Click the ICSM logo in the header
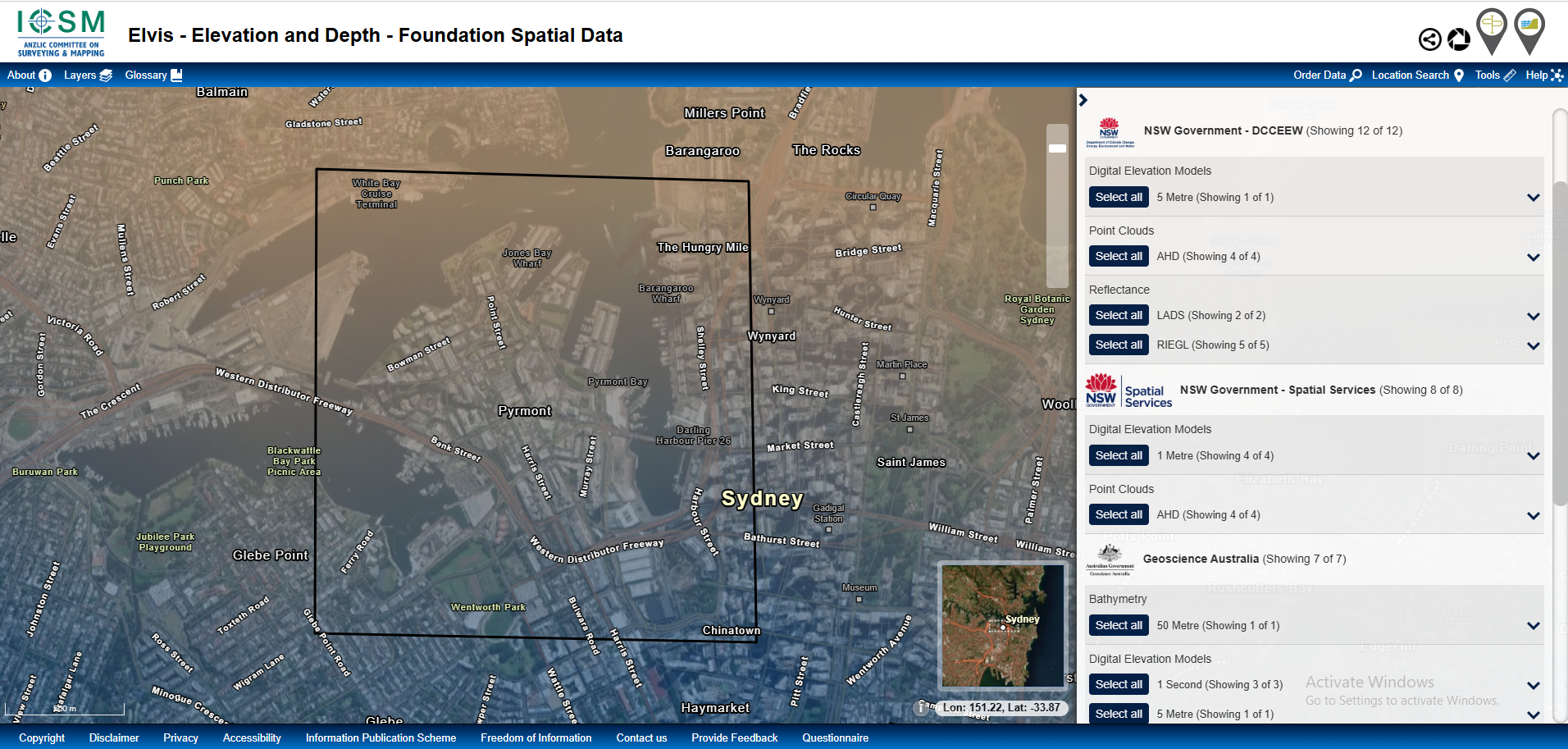This screenshot has width=1568, height=749. pos(61,32)
